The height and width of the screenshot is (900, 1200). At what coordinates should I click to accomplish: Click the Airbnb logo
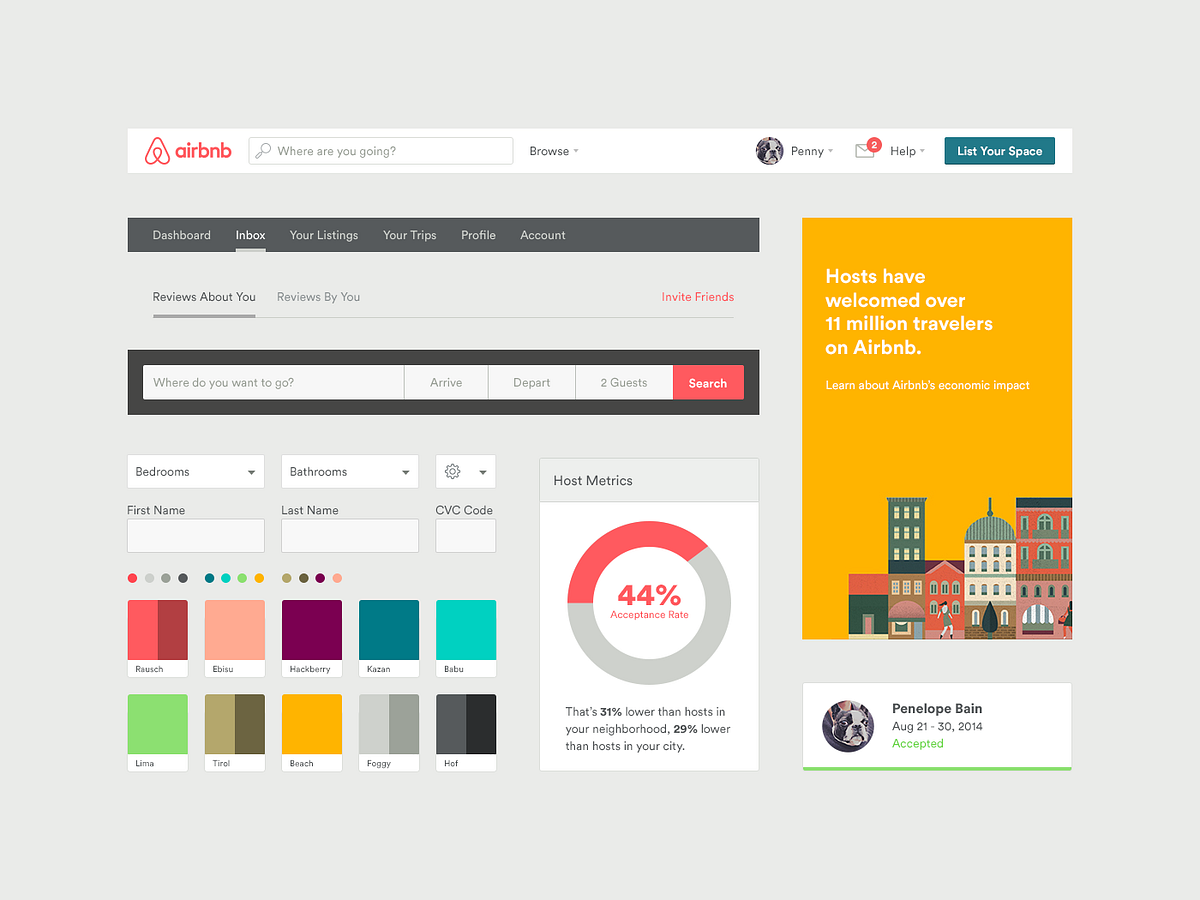188,150
